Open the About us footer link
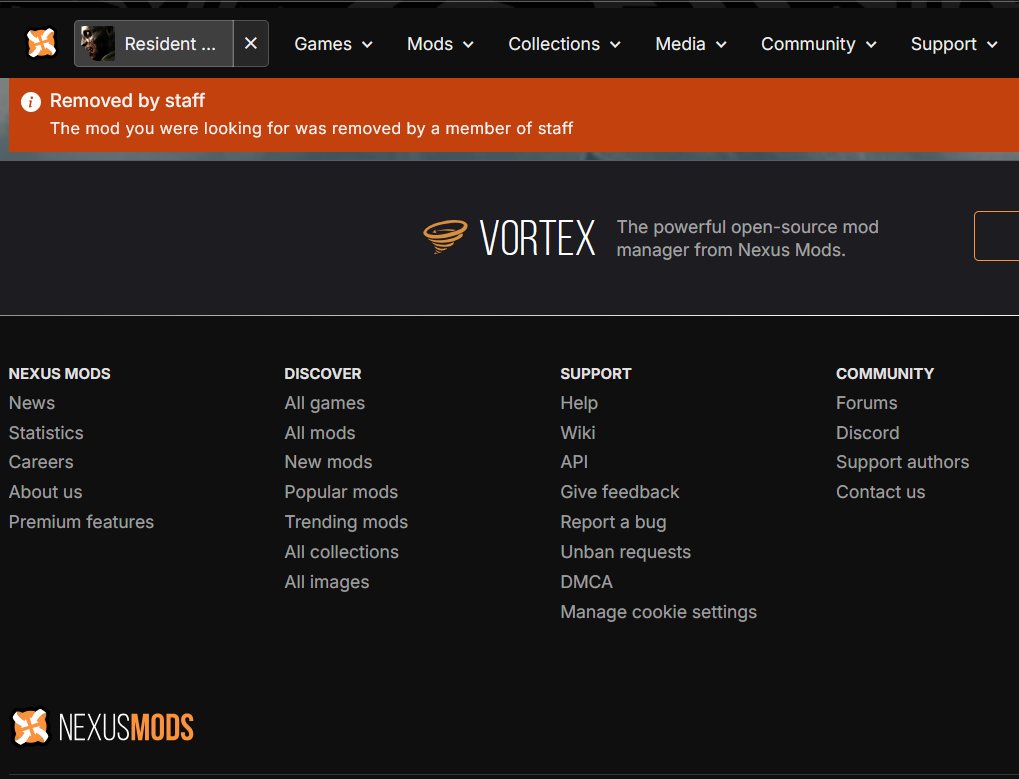The height and width of the screenshot is (779, 1019). [x=45, y=492]
